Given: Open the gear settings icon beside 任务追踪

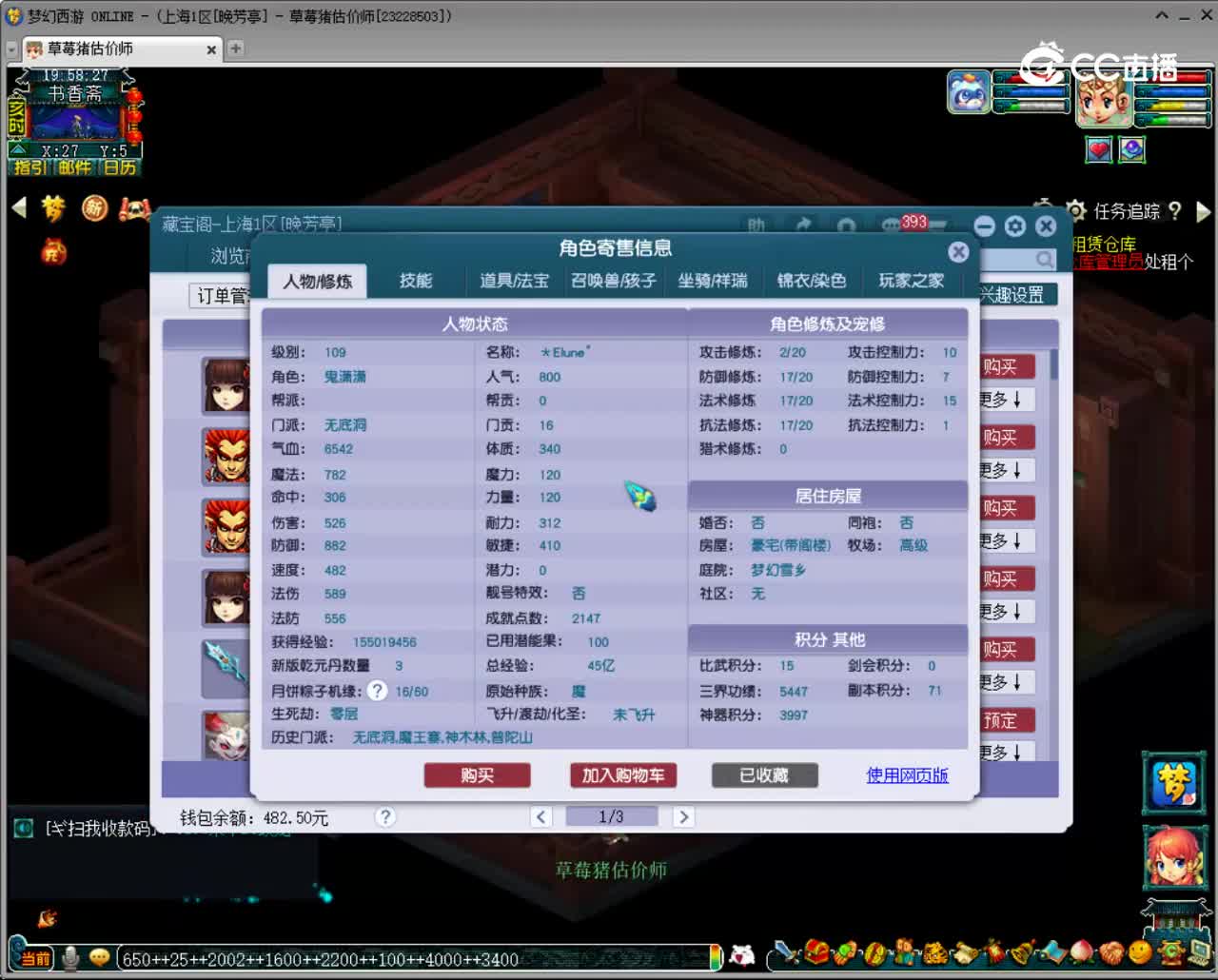Looking at the screenshot, I should (x=1077, y=211).
